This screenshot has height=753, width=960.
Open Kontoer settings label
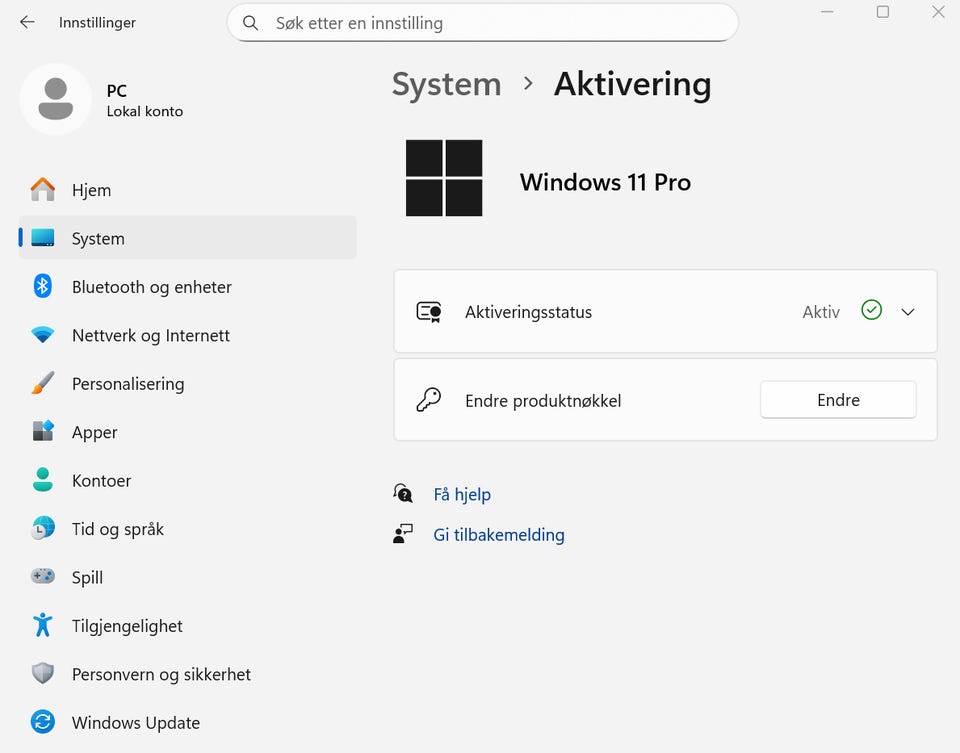pyautogui.click(x=101, y=481)
